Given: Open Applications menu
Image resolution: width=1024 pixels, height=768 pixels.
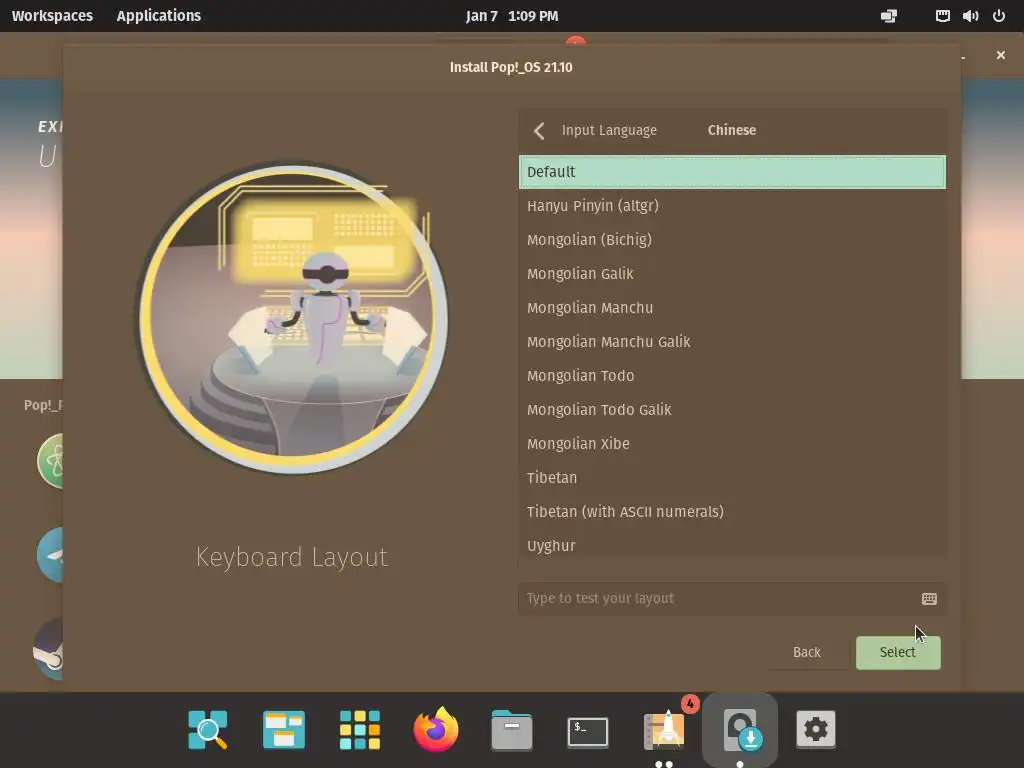Looking at the screenshot, I should point(159,16).
